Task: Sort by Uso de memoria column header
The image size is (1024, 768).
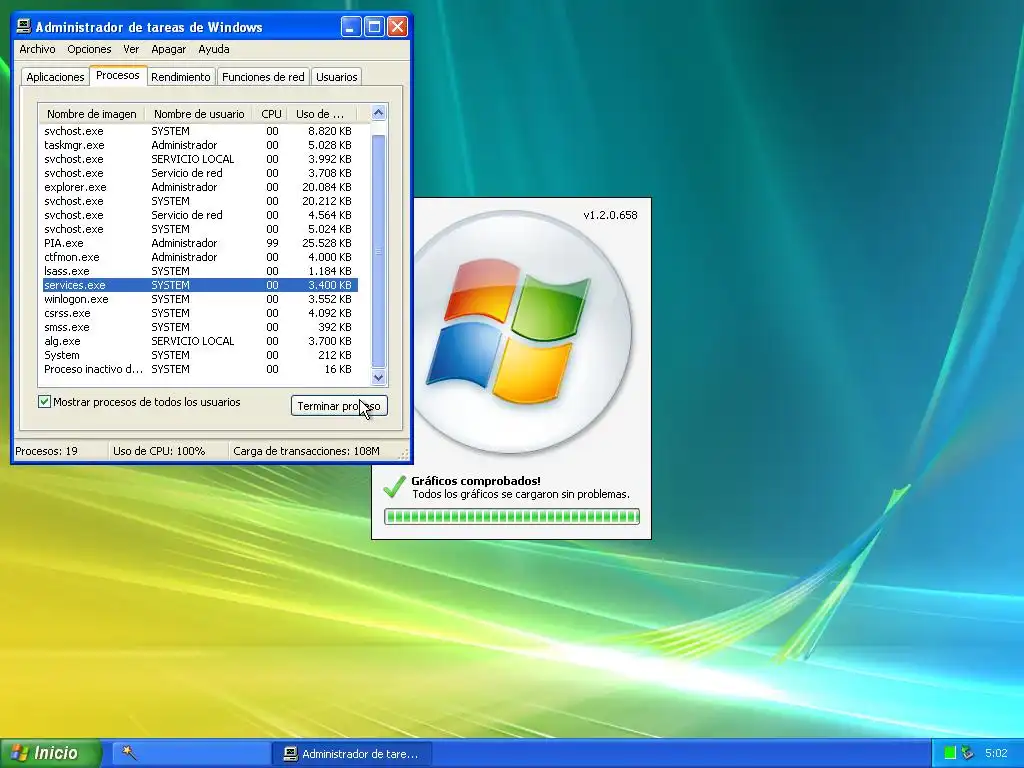Action: pyautogui.click(x=323, y=114)
